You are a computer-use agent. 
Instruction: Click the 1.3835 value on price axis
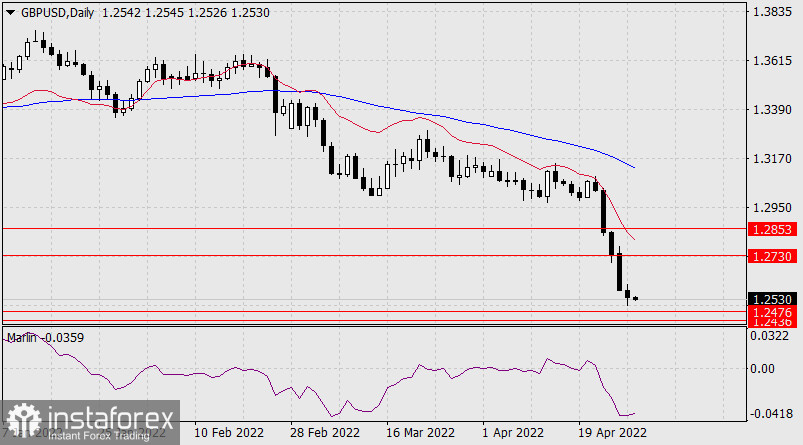pos(771,12)
